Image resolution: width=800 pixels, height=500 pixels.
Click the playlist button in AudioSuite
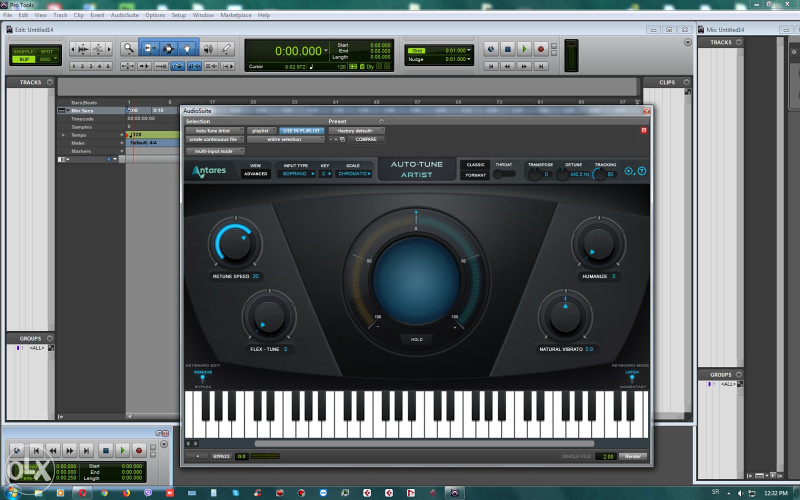coord(261,131)
